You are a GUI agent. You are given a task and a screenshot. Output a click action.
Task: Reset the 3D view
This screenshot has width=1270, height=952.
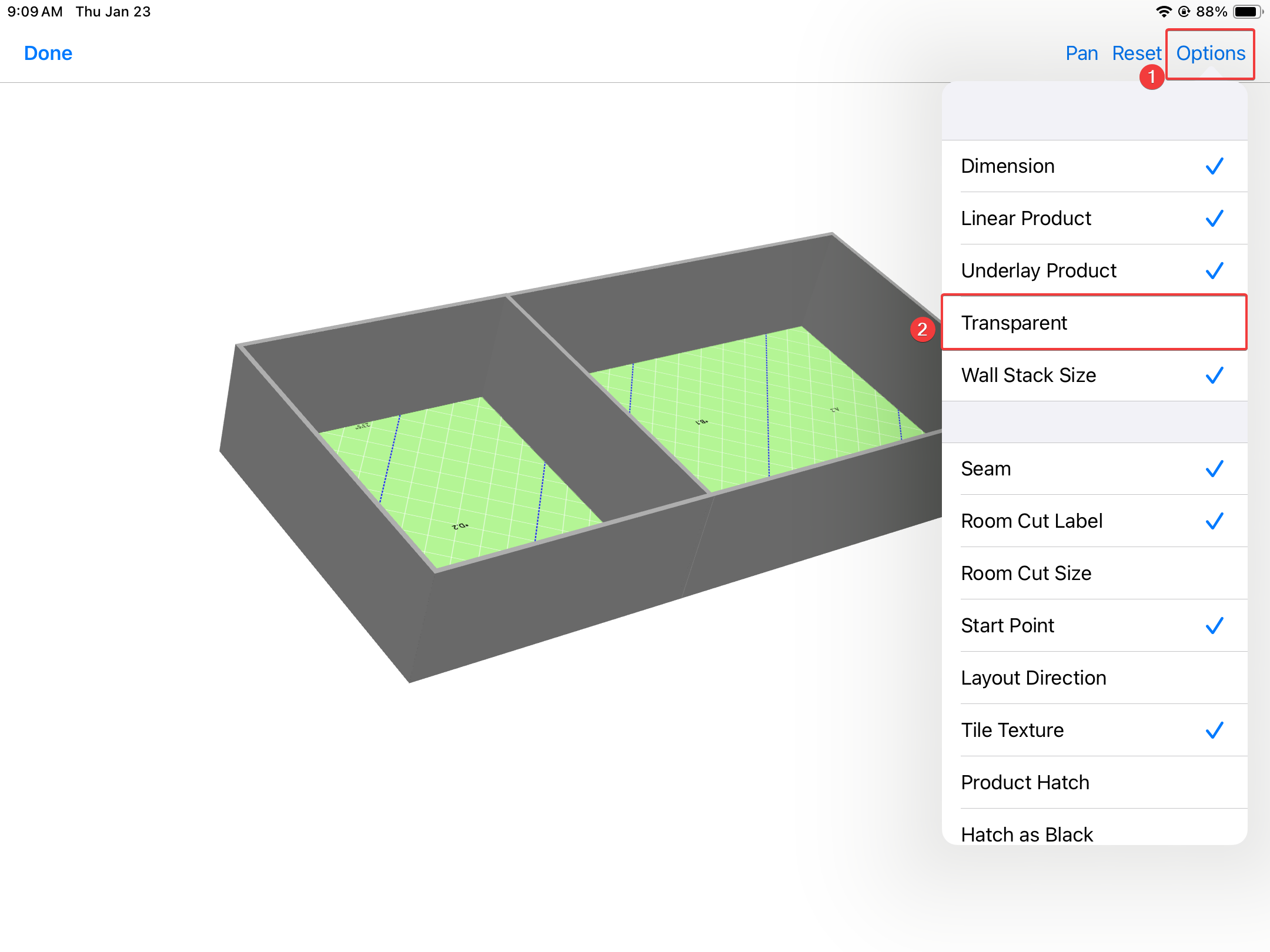click(x=1136, y=53)
